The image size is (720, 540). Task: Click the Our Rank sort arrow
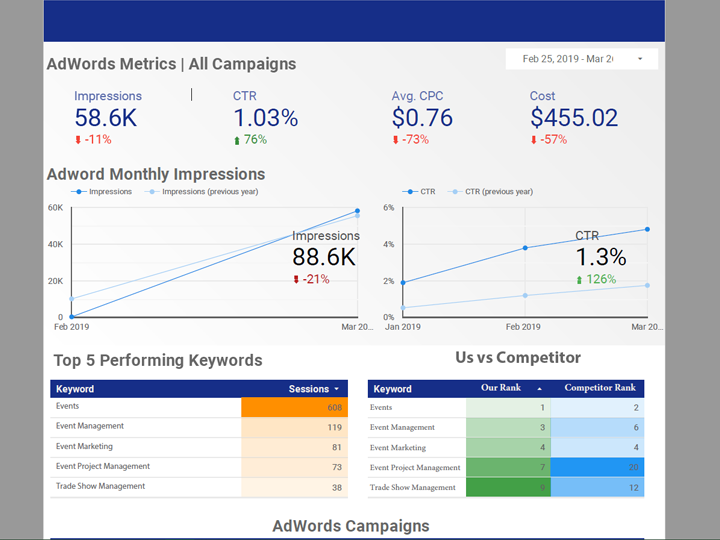tap(540, 389)
